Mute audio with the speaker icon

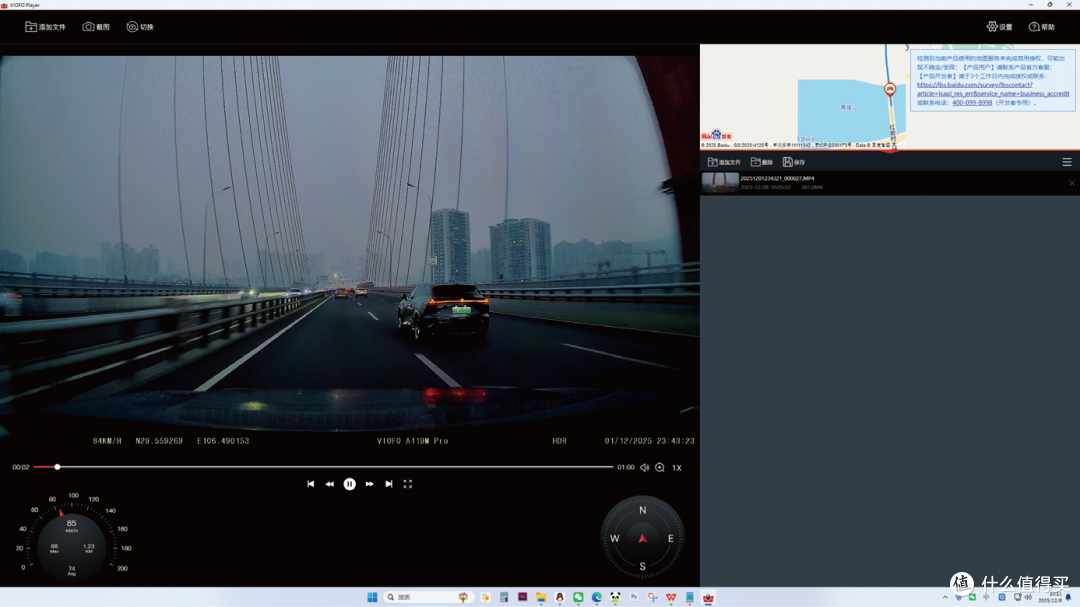(645, 468)
